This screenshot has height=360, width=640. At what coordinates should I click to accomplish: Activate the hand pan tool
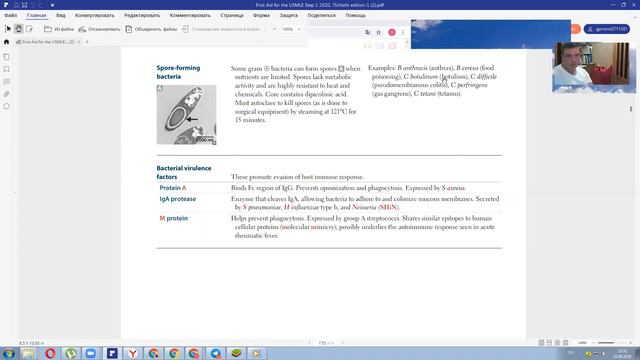point(18,29)
